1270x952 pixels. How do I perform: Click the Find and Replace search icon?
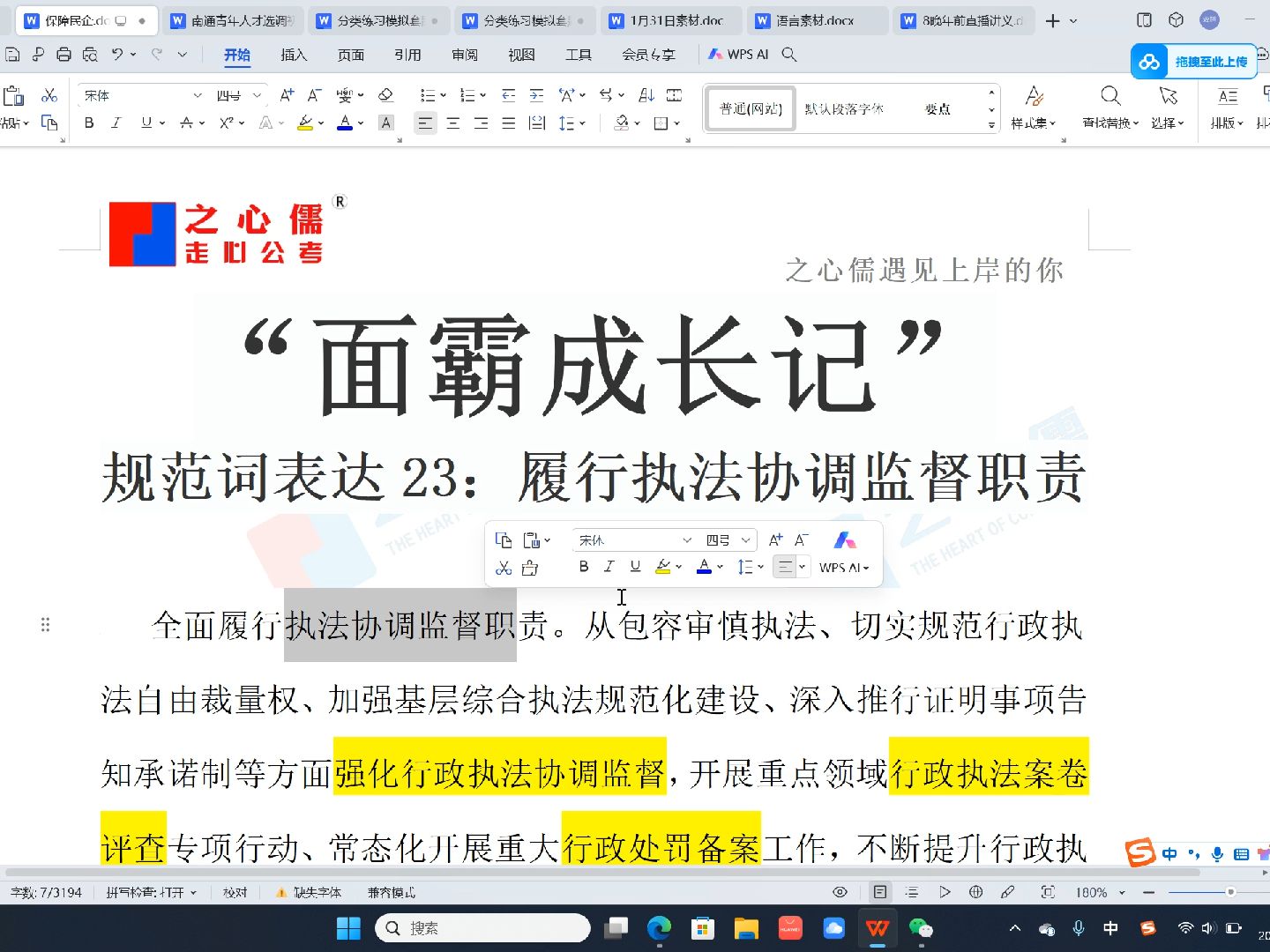pos(1109,94)
